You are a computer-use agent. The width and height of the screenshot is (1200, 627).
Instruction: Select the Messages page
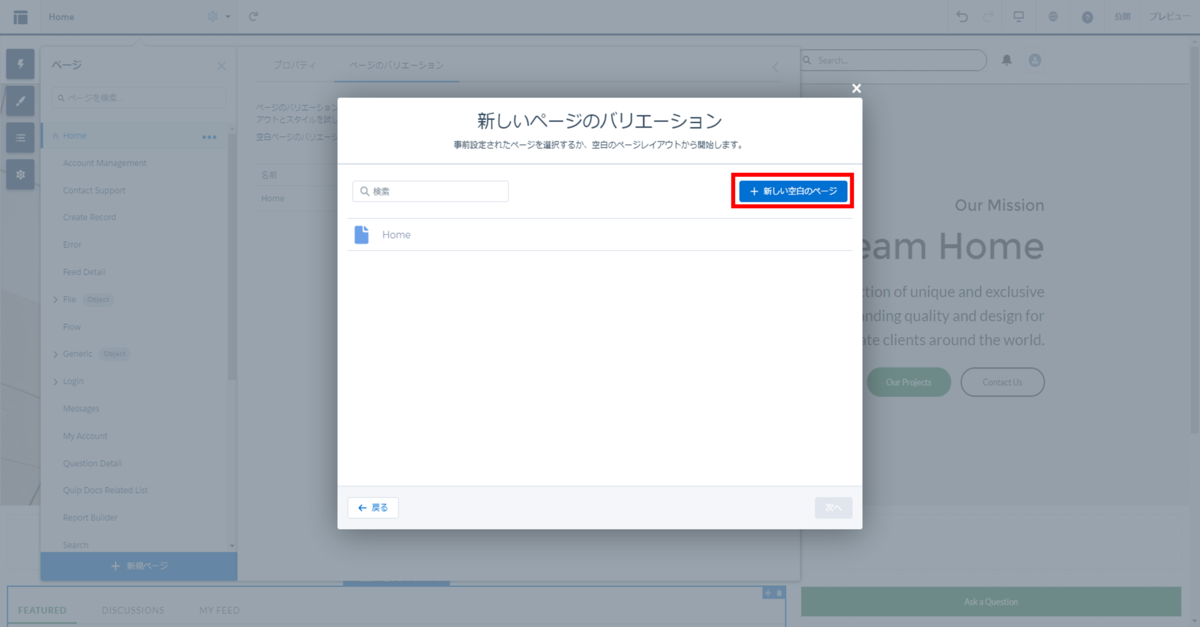click(x=81, y=408)
